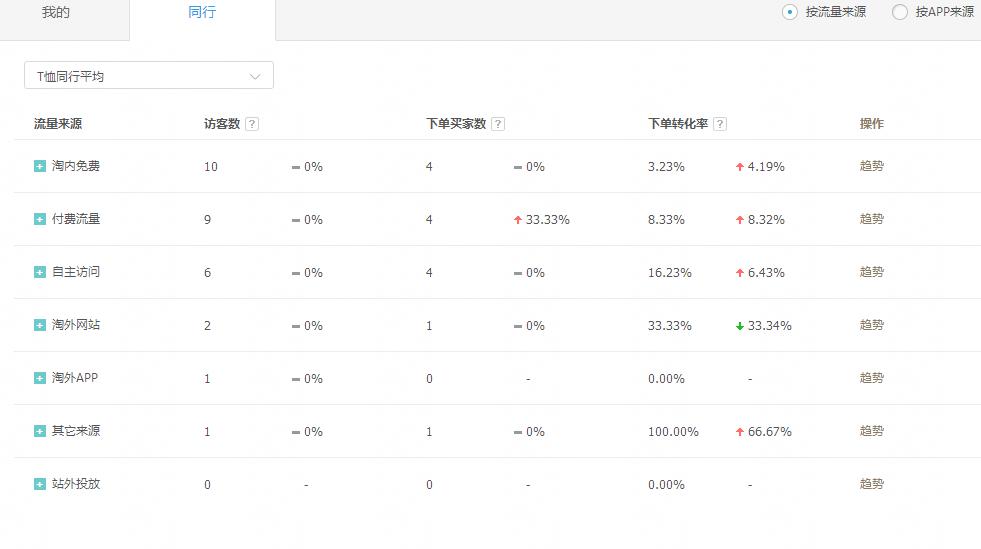The image size is (981, 549).
Task: Expand the 自主访问 row plus icon
Action: coord(40,272)
